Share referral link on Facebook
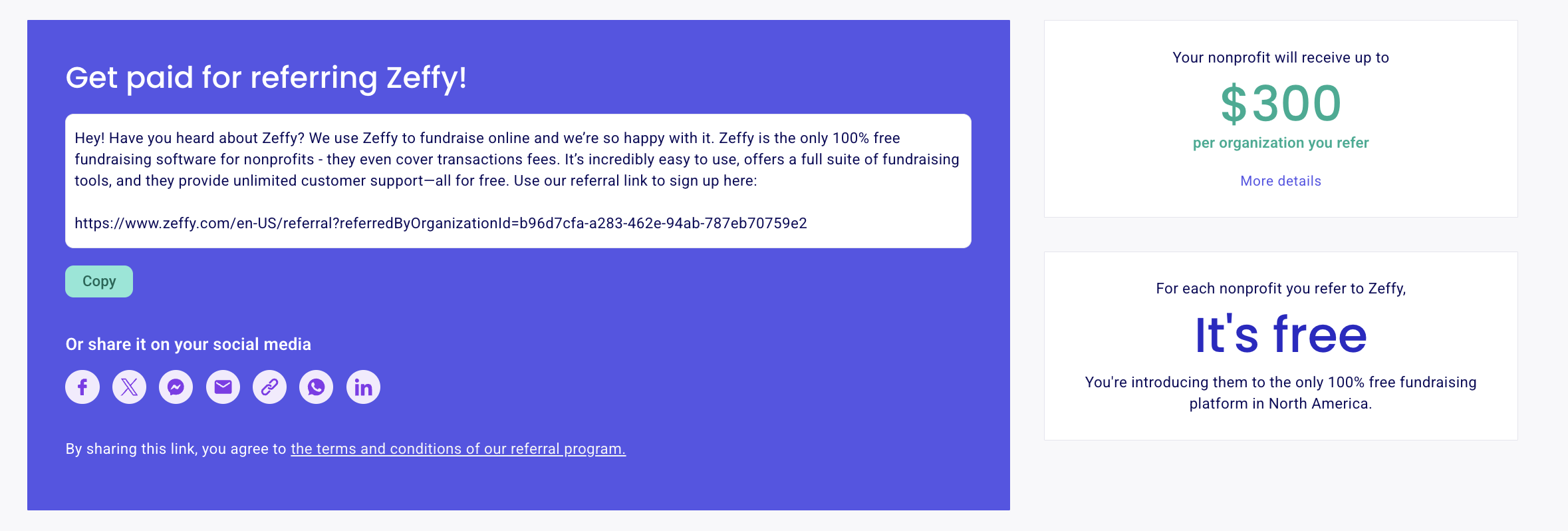This screenshot has width=1568, height=531. [82, 387]
